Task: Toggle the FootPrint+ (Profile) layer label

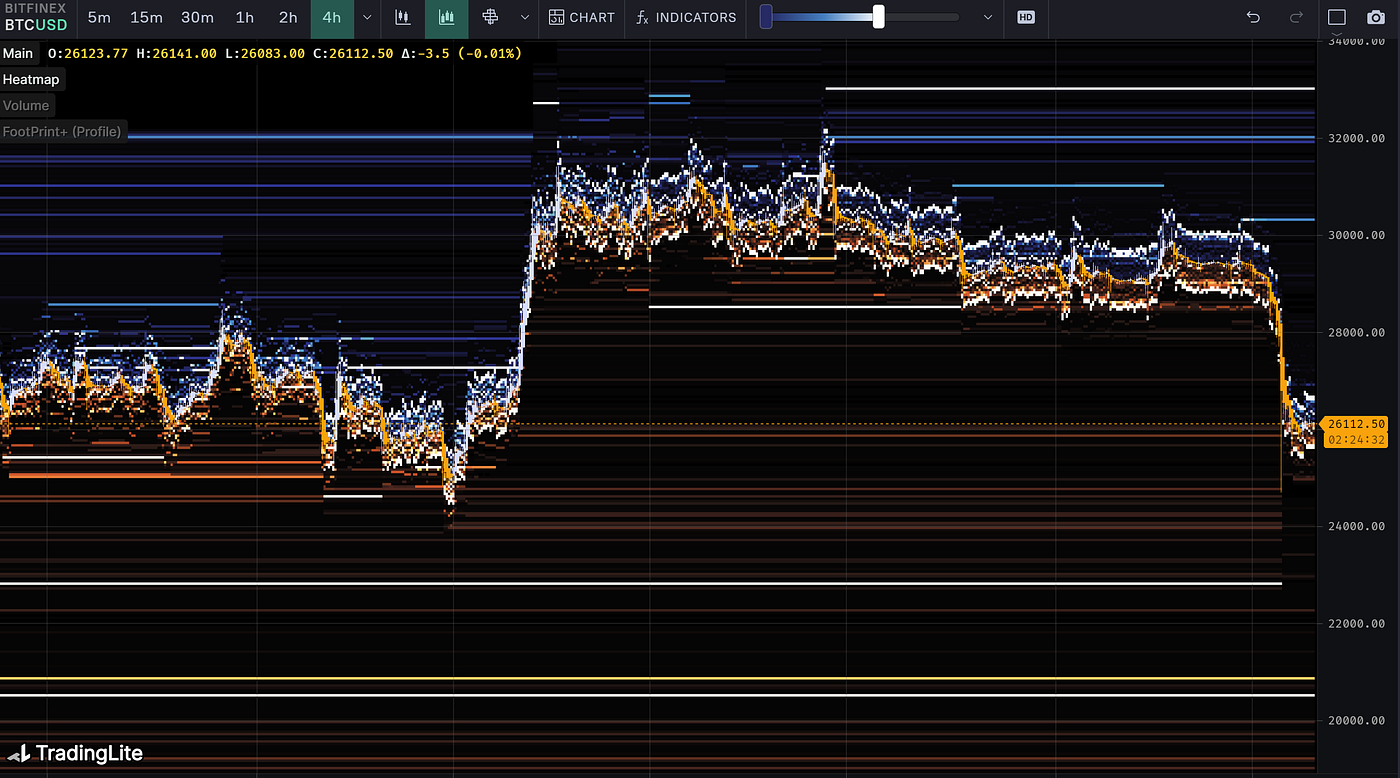Action: (x=62, y=131)
